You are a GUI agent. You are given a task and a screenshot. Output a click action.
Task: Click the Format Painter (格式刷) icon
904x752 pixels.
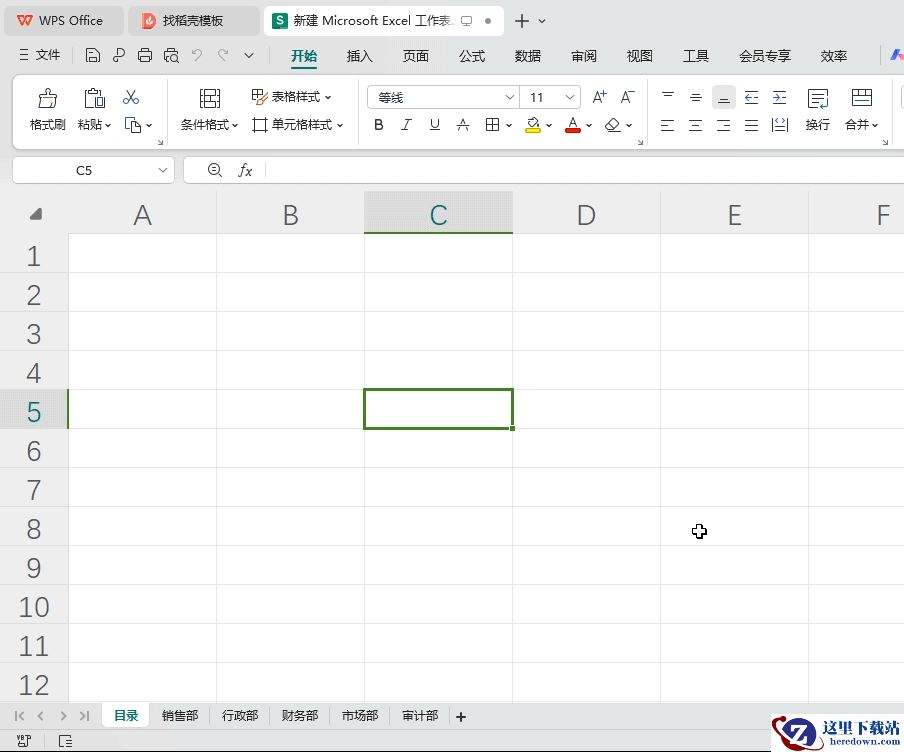(x=47, y=99)
